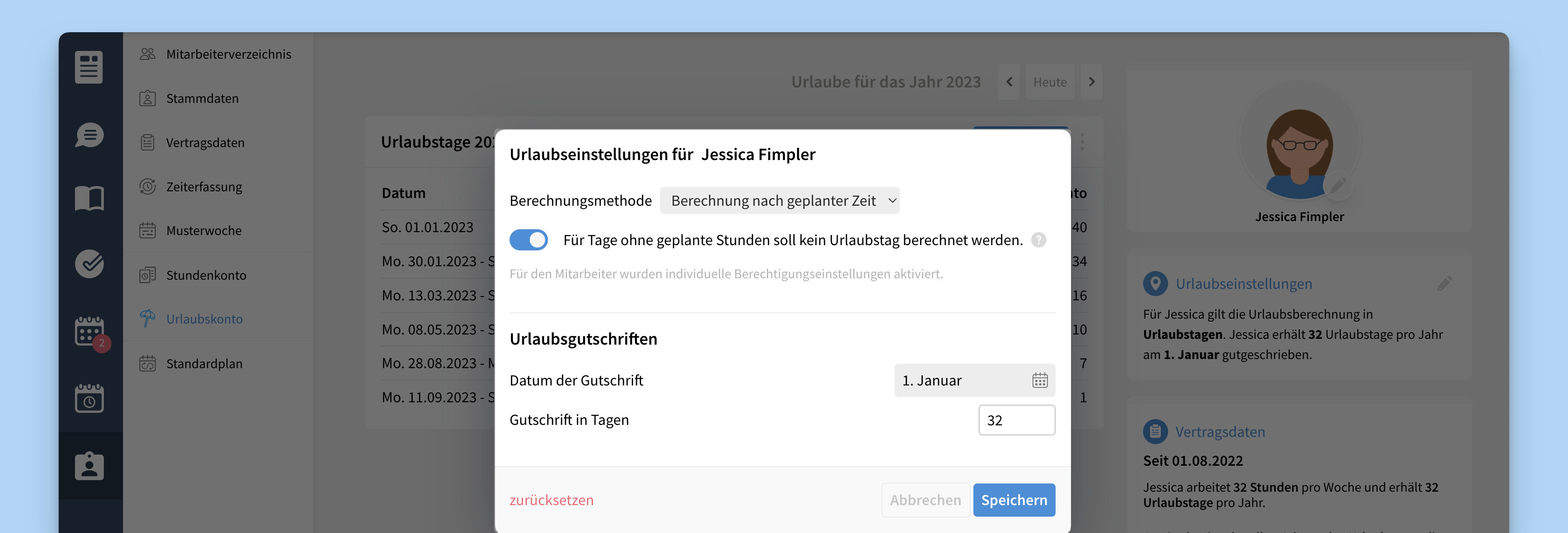The width and height of the screenshot is (1568, 533).
Task: Open the checkmark tasks icon in sidebar
Action: [x=89, y=263]
